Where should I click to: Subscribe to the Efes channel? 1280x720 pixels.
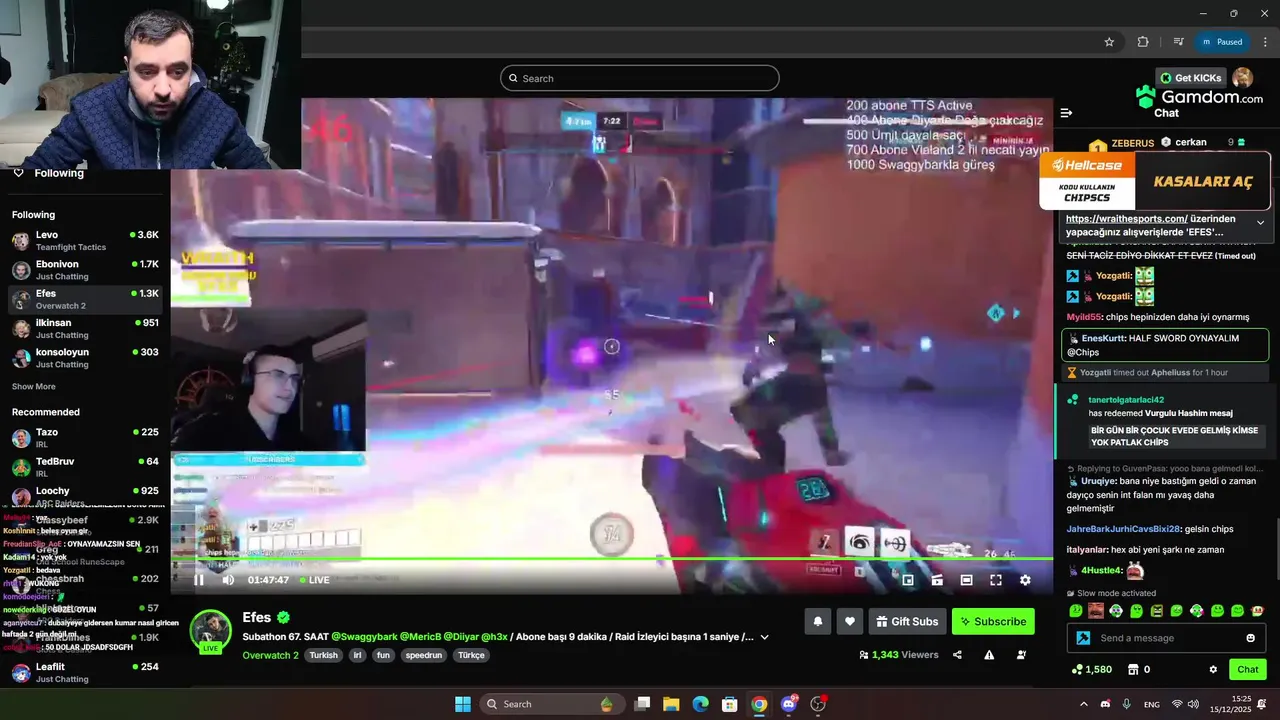pos(993,622)
